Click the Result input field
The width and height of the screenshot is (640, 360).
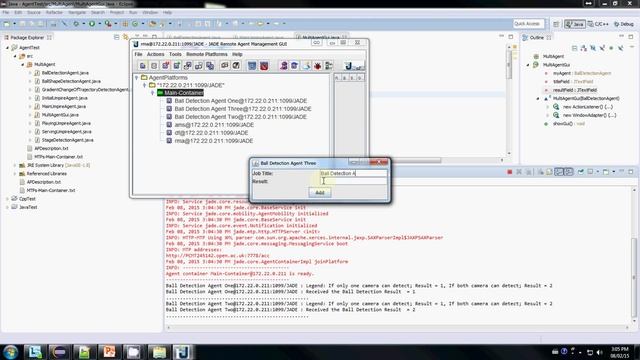(353, 181)
